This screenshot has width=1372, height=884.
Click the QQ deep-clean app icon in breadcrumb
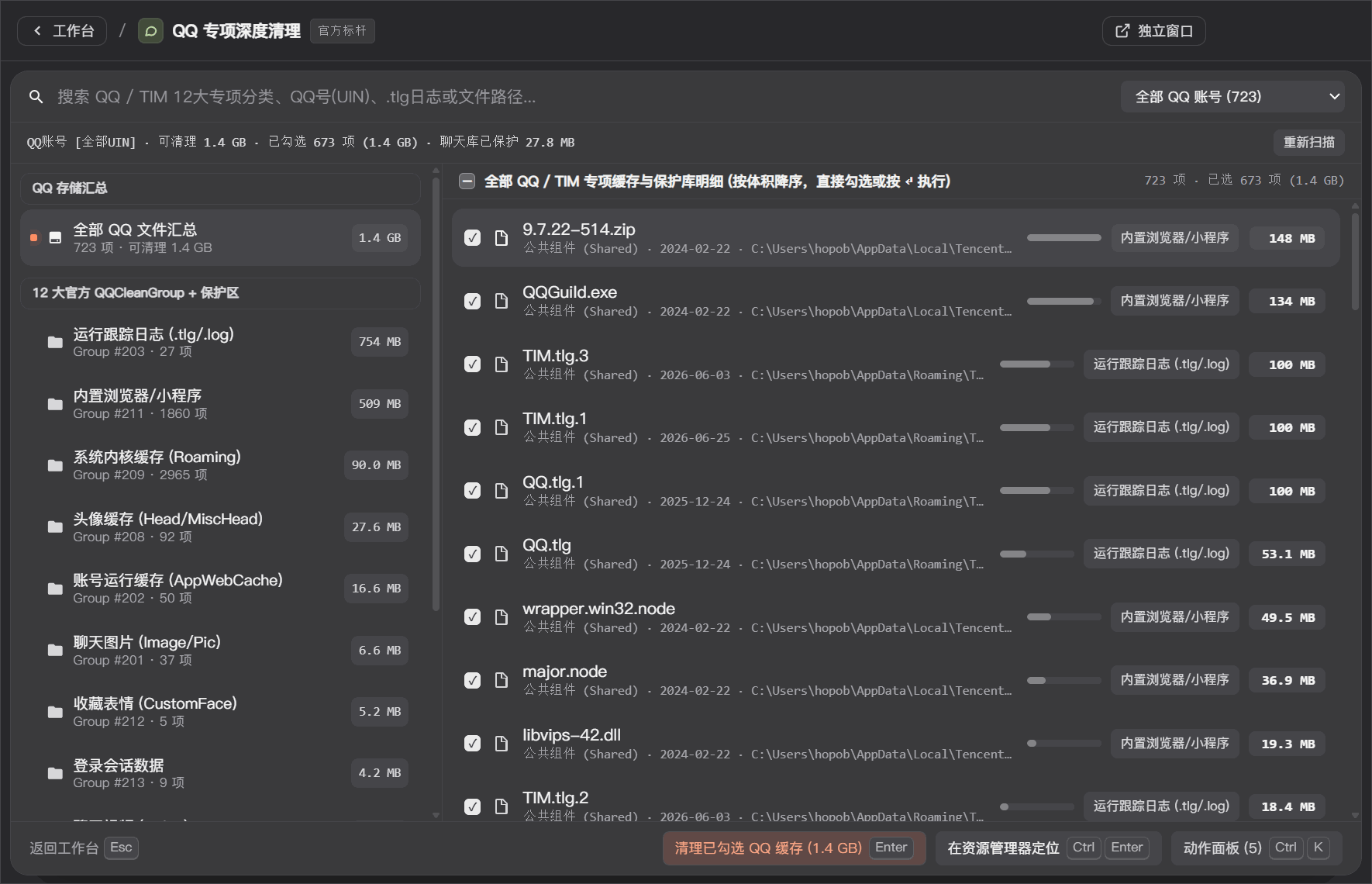click(x=150, y=31)
